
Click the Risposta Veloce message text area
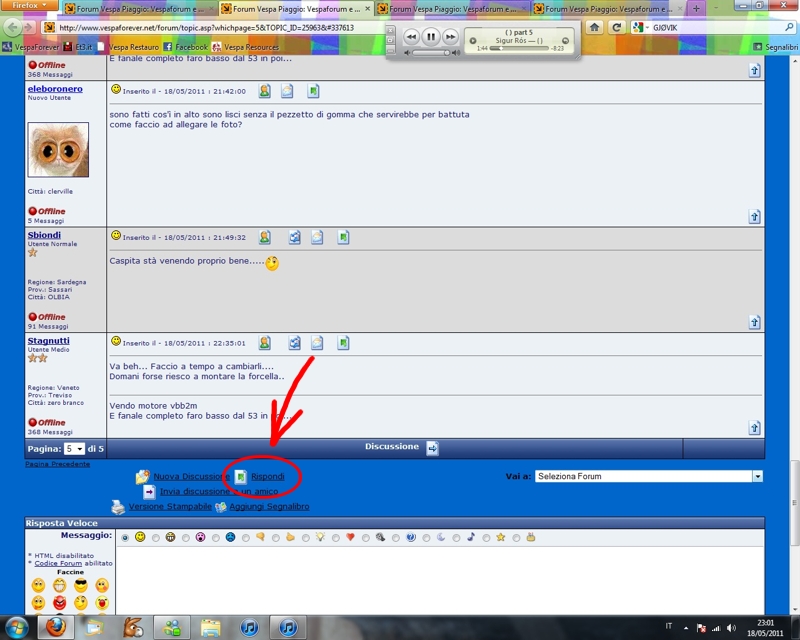[439, 580]
